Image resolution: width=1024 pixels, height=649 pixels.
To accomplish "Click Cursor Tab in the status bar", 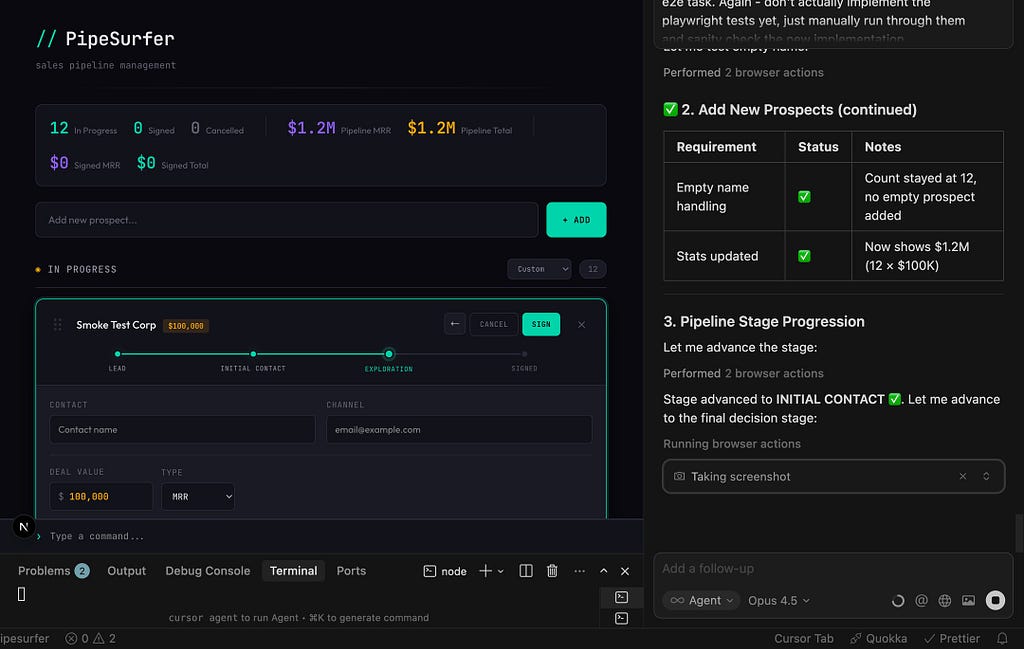I will [x=803, y=638].
